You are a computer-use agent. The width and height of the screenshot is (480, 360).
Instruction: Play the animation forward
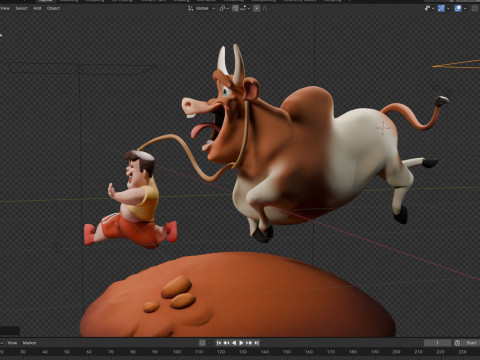point(241,343)
